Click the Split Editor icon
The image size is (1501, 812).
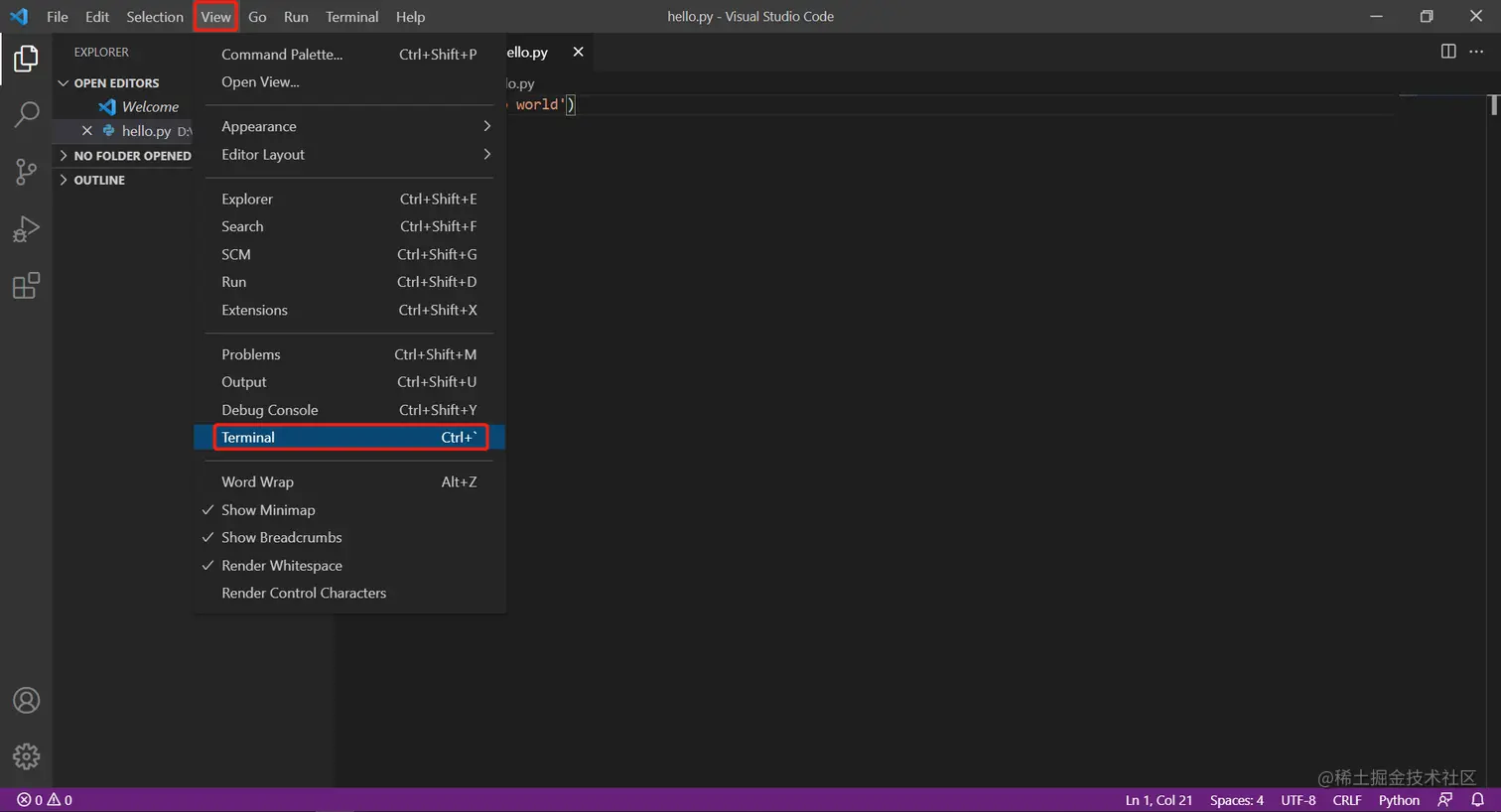point(1447,52)
